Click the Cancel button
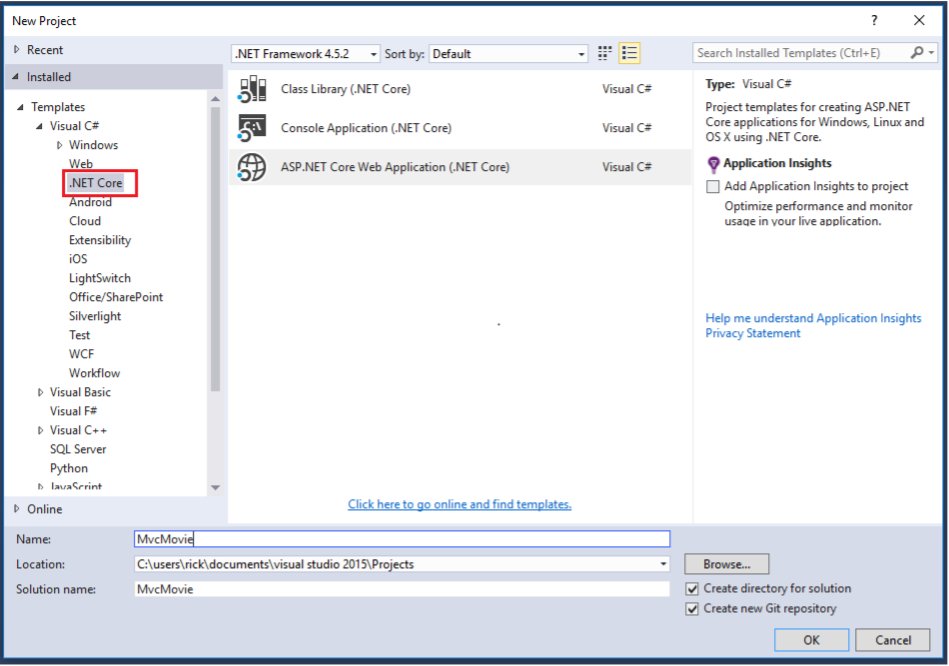949x666 pixels. [x=893, y=640]
